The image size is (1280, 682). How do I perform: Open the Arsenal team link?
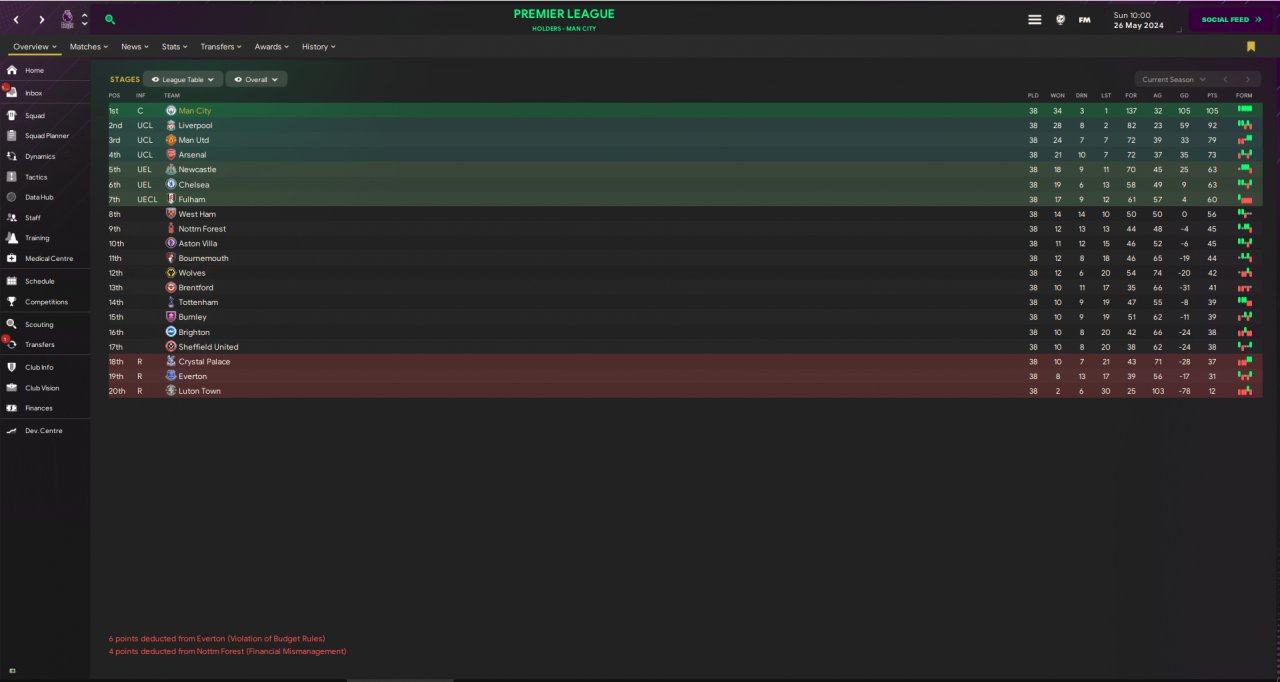click(192, 155)
